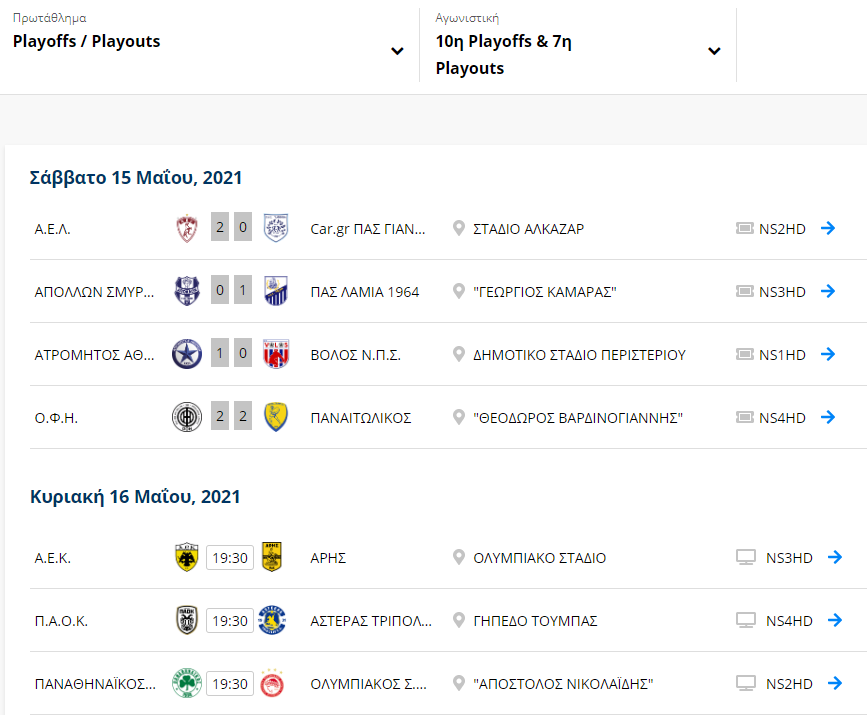867x715 pixels.
Task: Click the ΑΡΗΣ team name
Action: [x=329, y=558]
